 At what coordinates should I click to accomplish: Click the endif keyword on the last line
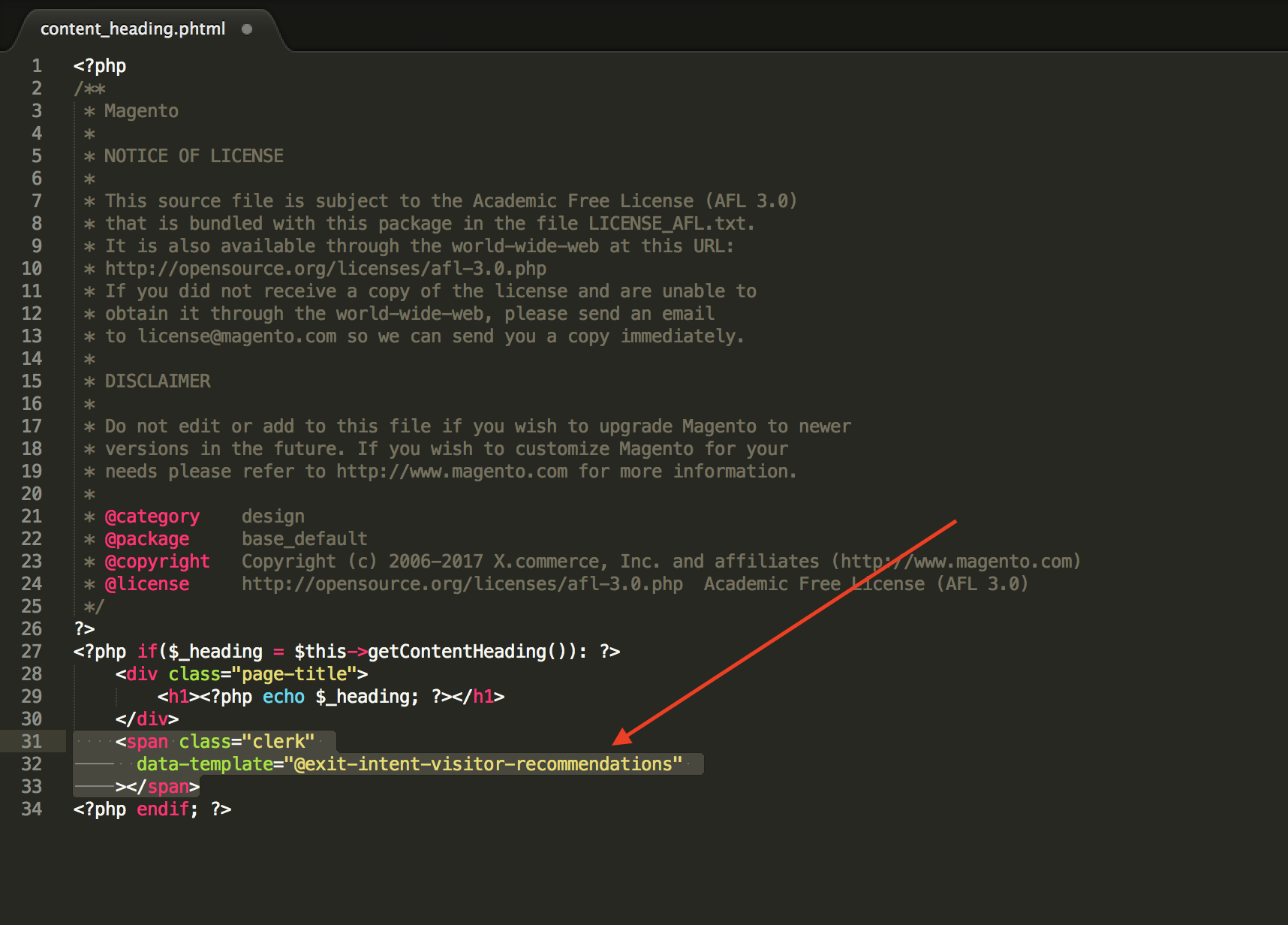coord(162,809)
